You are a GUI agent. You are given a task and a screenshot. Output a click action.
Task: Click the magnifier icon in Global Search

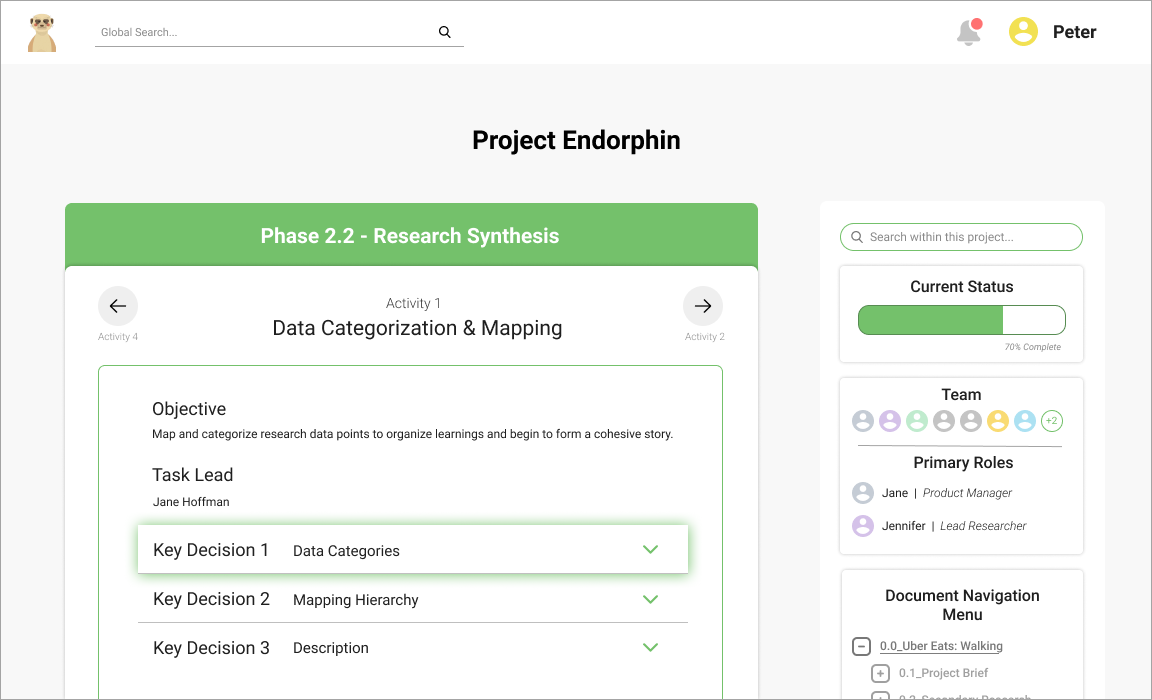pyautogui.click(x=445, y=32)
